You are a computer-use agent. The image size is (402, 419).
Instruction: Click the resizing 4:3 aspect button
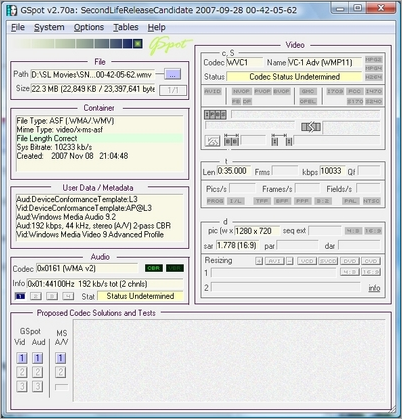coord(350,272)
